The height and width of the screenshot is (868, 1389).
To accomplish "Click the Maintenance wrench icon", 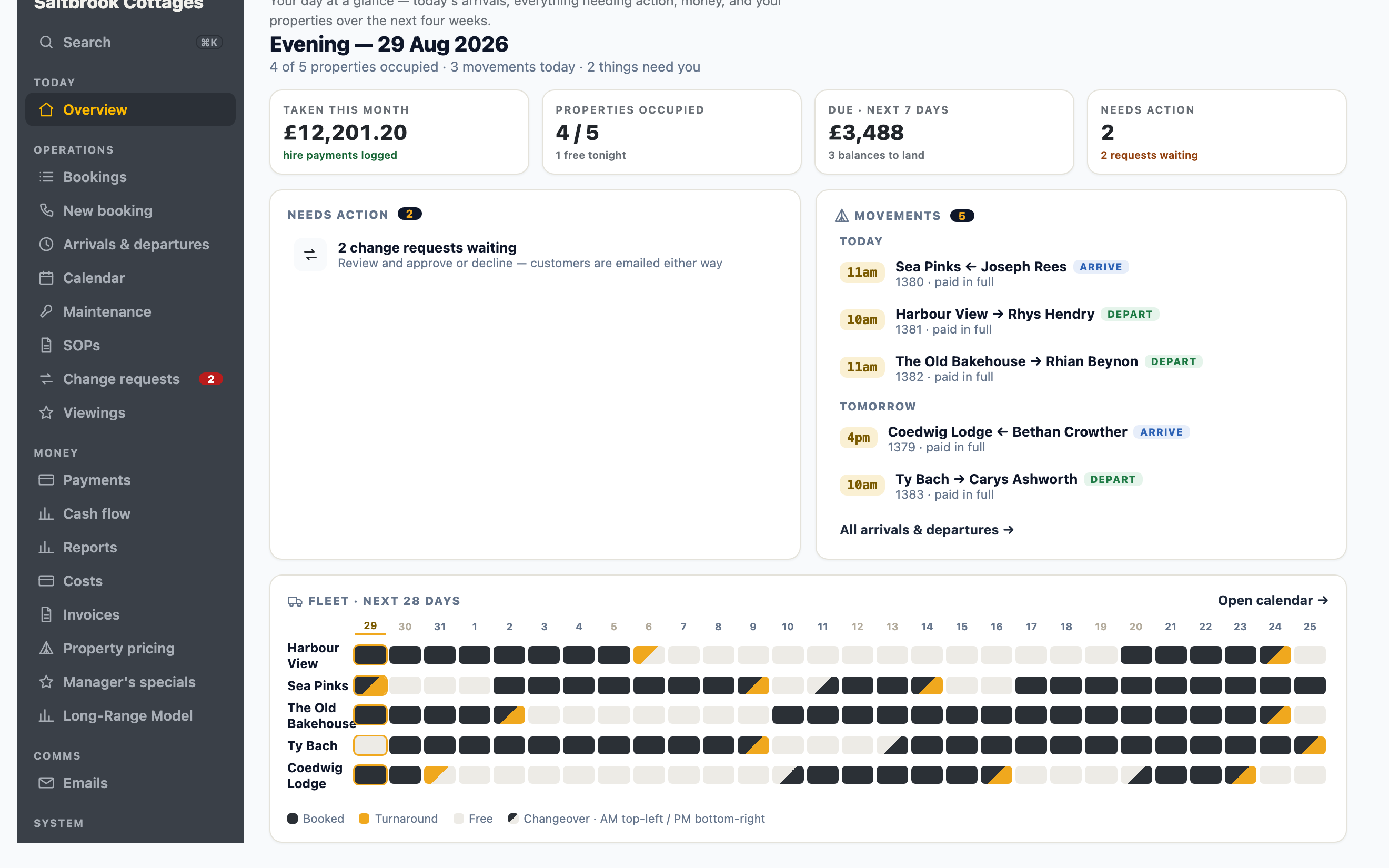I will [x=46, y=312].
